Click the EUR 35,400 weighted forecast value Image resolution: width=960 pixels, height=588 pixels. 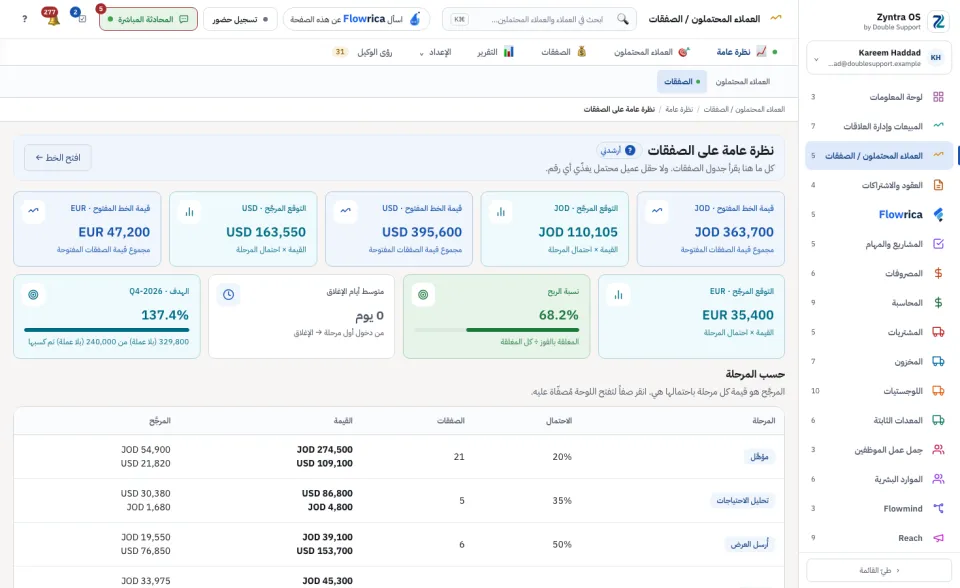point(738,315)
